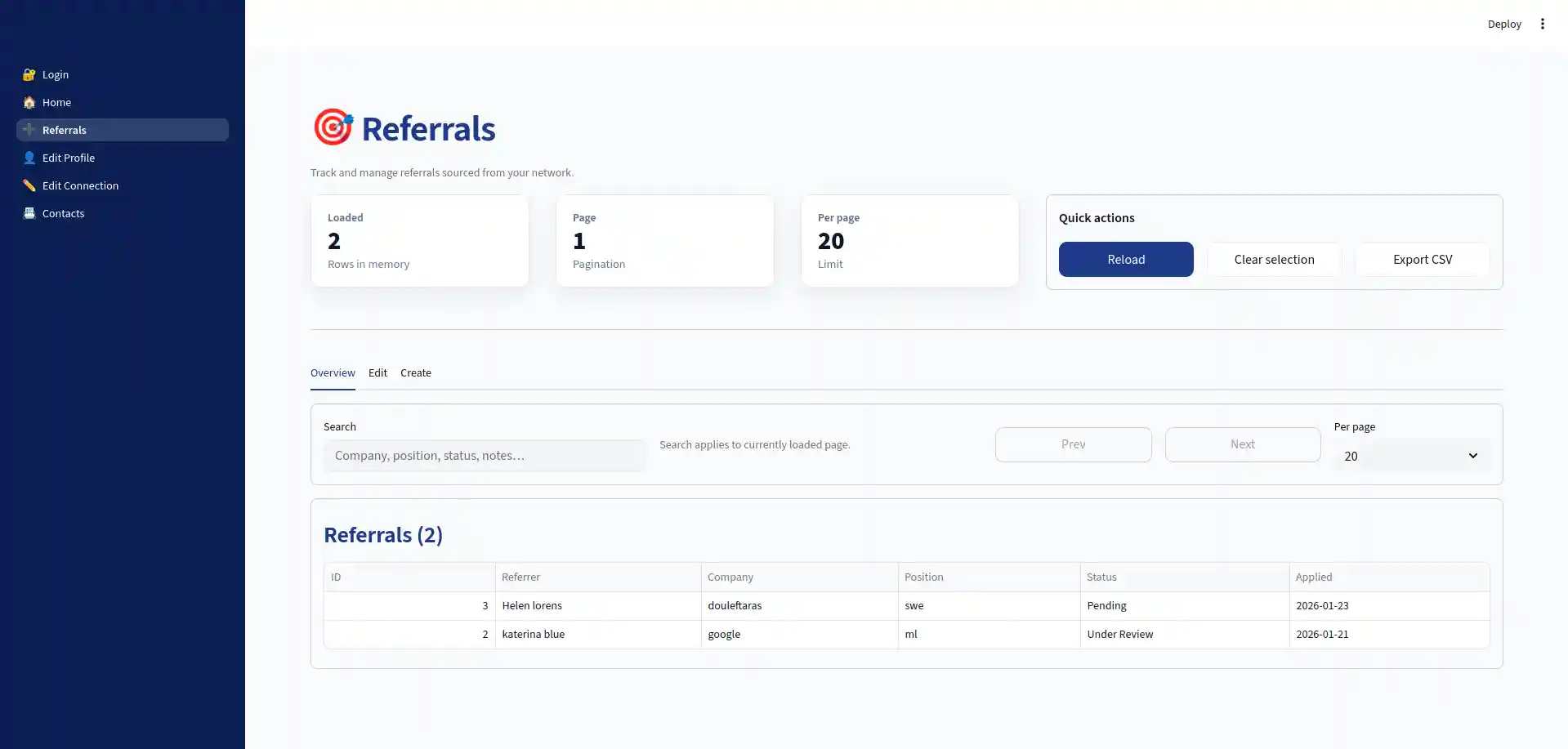
Task: Open the three-dot menu in the top right
Action: (x=1543, y=24)
